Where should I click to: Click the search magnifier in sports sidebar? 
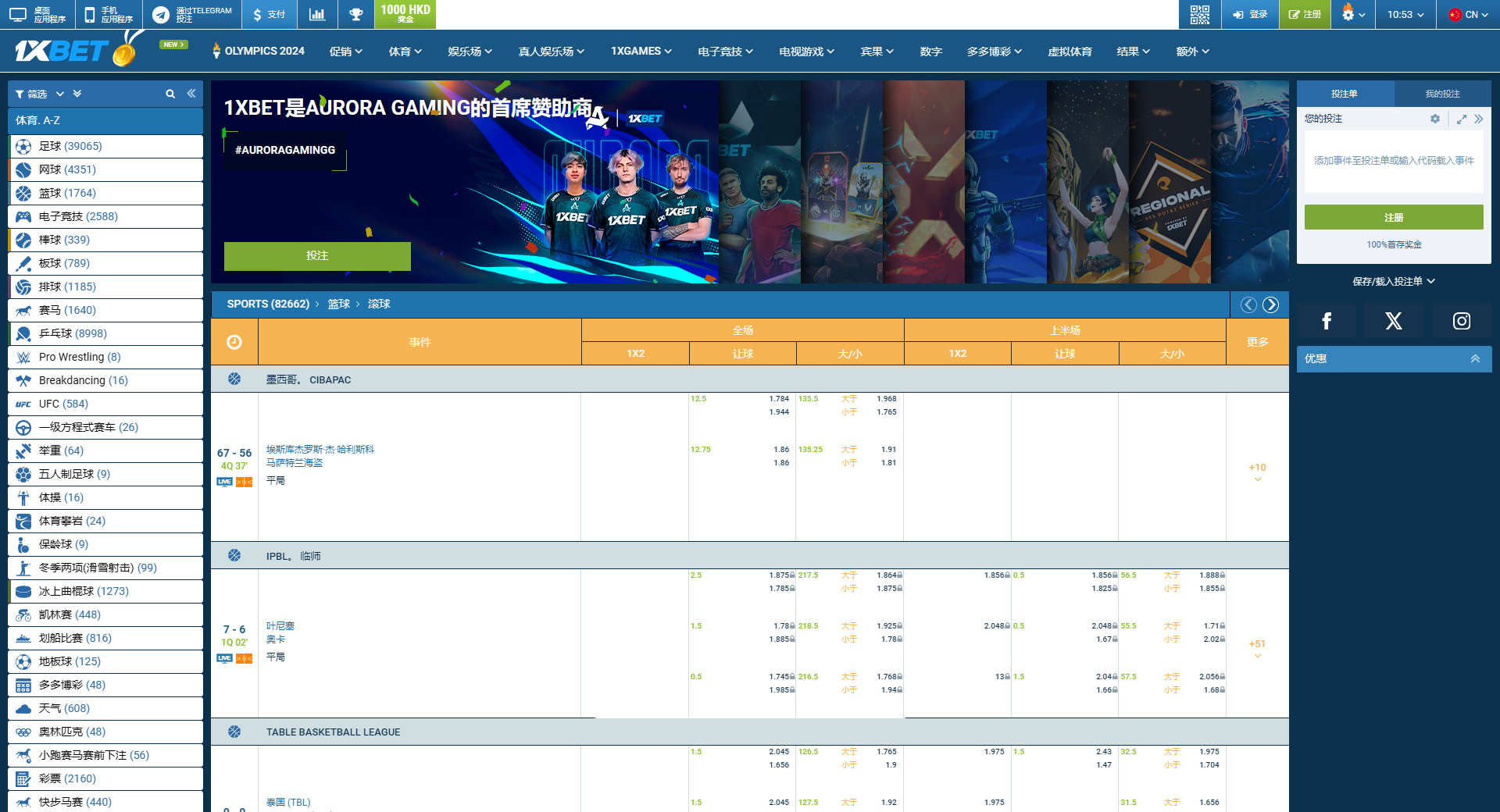(x=170, y=94)
